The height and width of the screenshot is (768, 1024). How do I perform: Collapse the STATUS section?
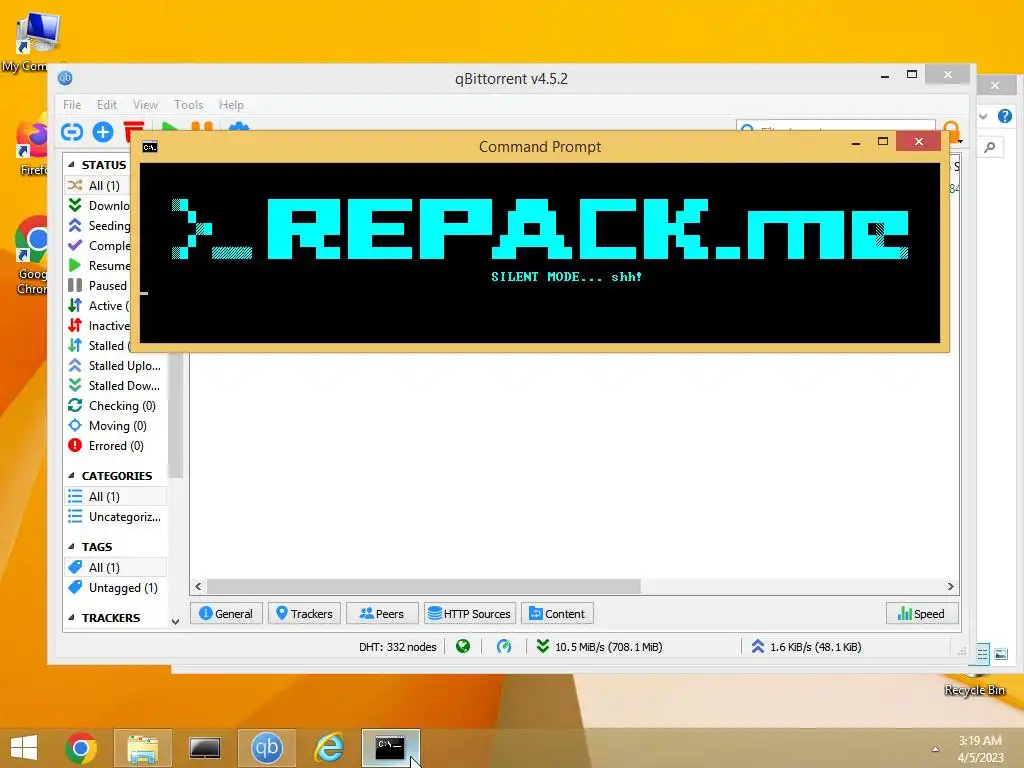pos(71,165)
